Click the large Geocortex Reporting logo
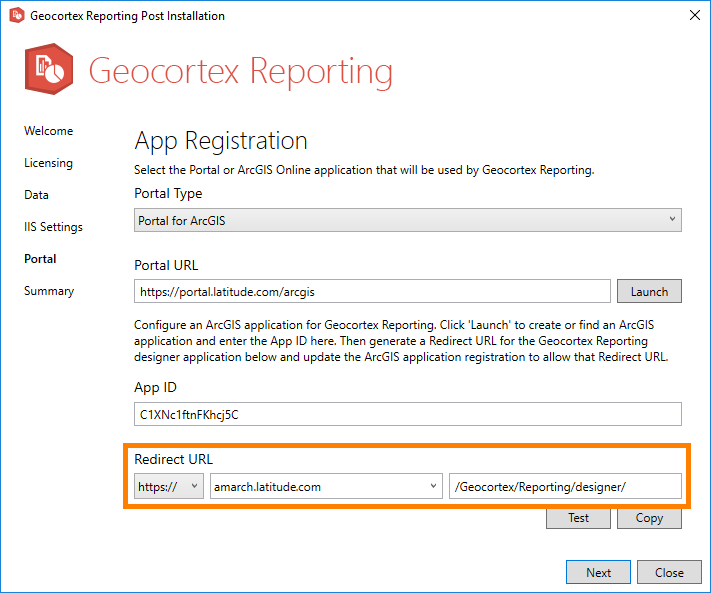This screenshot has width=711, height=593. (49, 69)
